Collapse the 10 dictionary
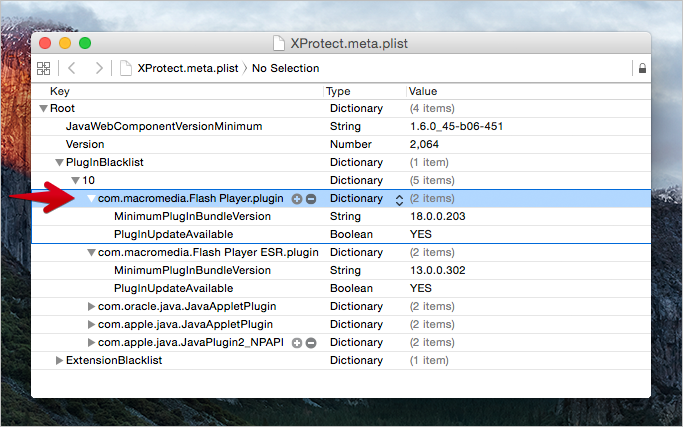Screen dimensions: 683x427 coord(75,180)
